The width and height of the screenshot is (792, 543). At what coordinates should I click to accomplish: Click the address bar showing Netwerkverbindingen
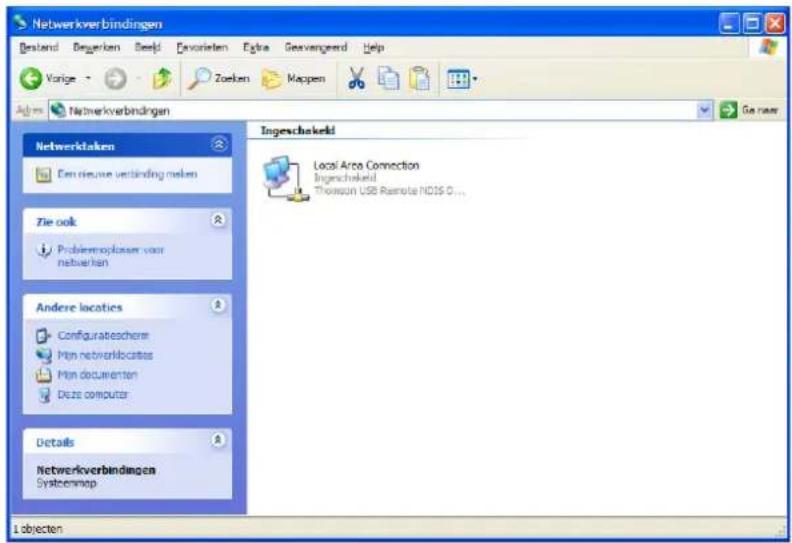coord(381,110)
